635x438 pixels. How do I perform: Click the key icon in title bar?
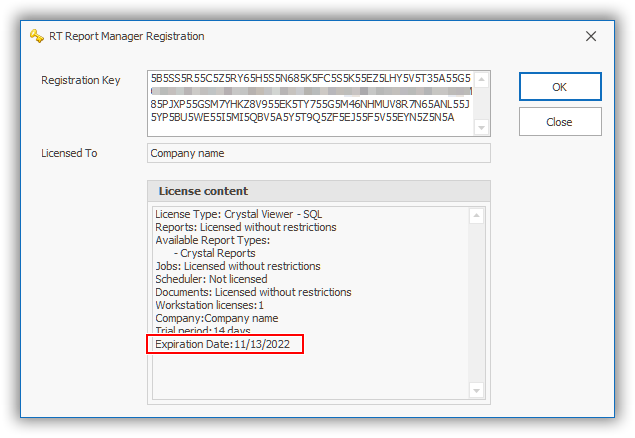click(x=37, y=36)
